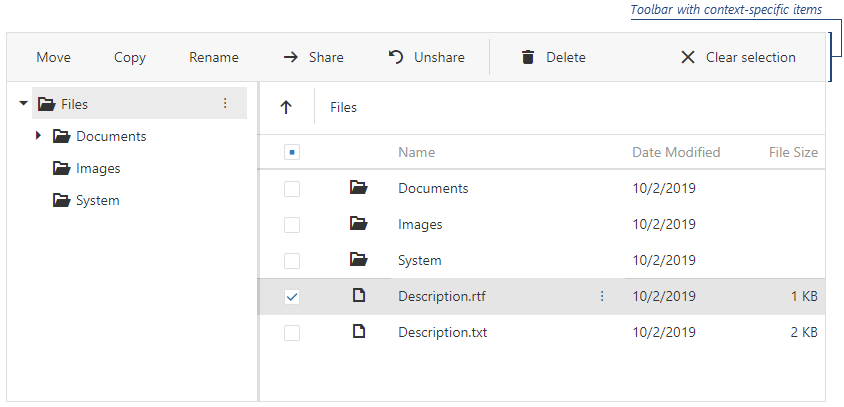Click the Delete trash can icon
Viewport: 844px width, 407px height.
(528, 58)
